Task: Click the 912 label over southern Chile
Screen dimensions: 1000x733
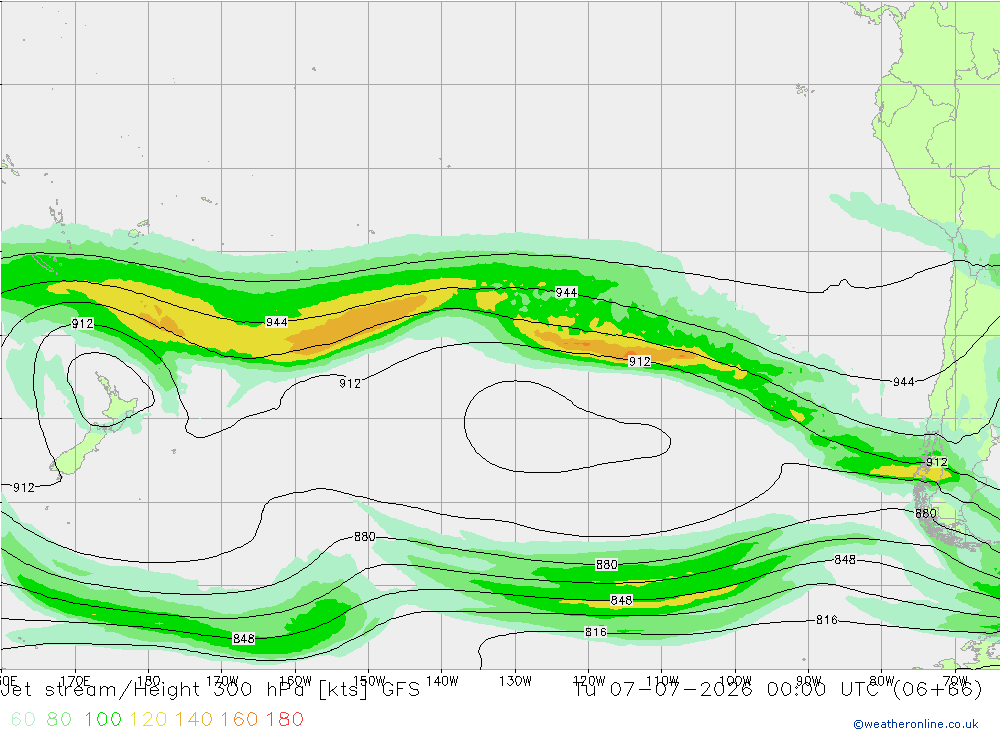Action: click(x=936, y=462)
